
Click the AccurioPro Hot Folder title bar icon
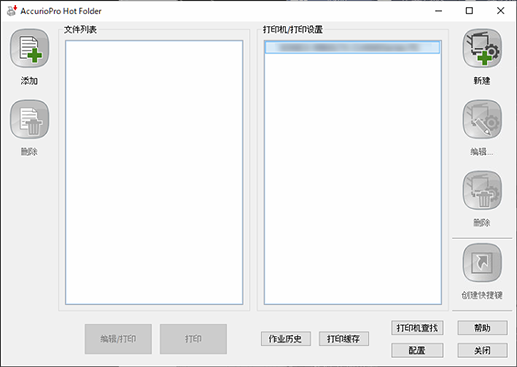[x=12, y=11]
